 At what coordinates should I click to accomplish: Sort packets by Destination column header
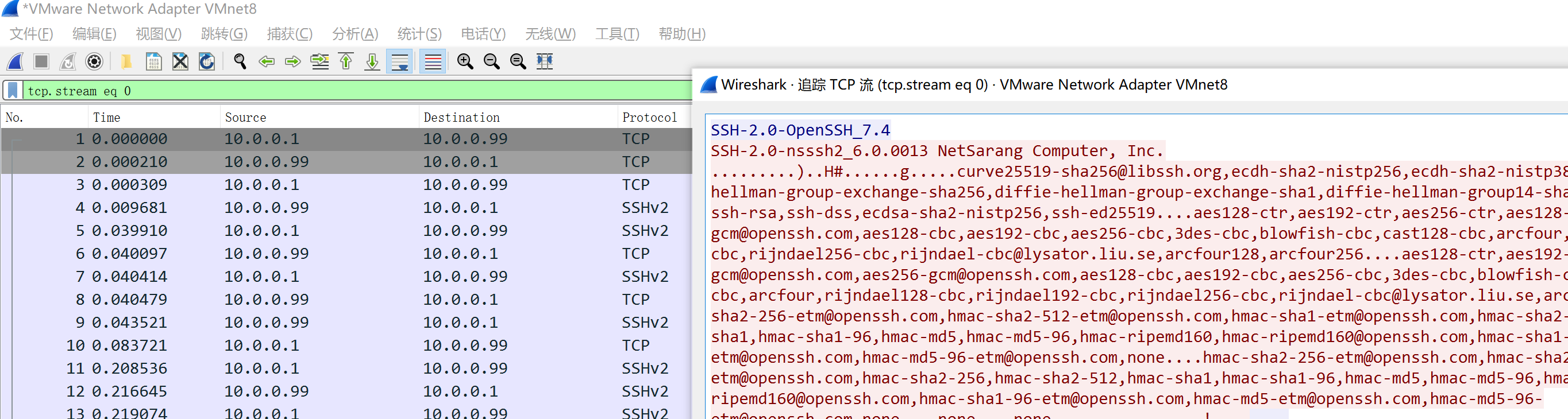[518, 117]
